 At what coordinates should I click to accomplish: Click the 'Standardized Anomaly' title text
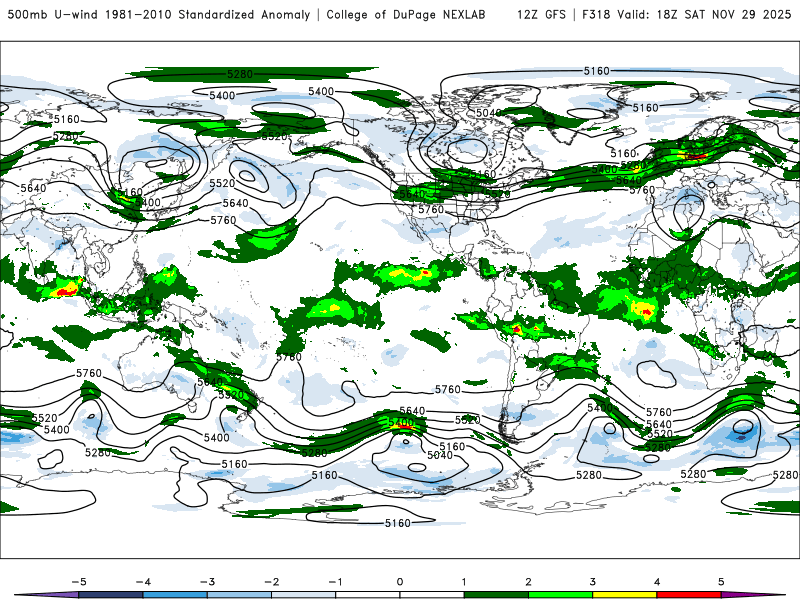click(x=244, y=14)
